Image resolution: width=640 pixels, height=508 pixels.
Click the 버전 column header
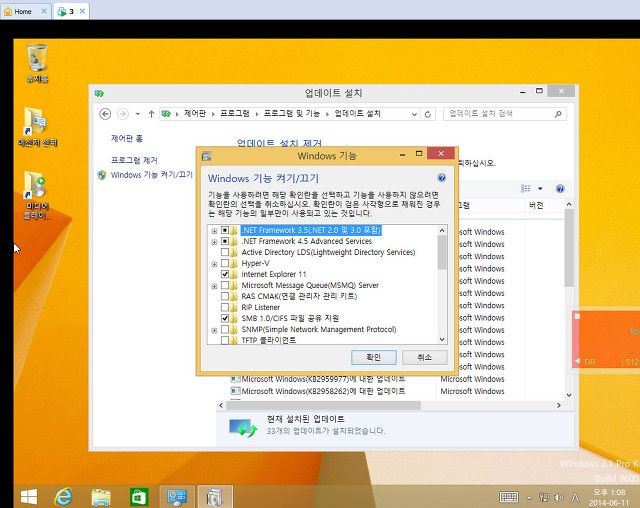click(x=536, y=205)
